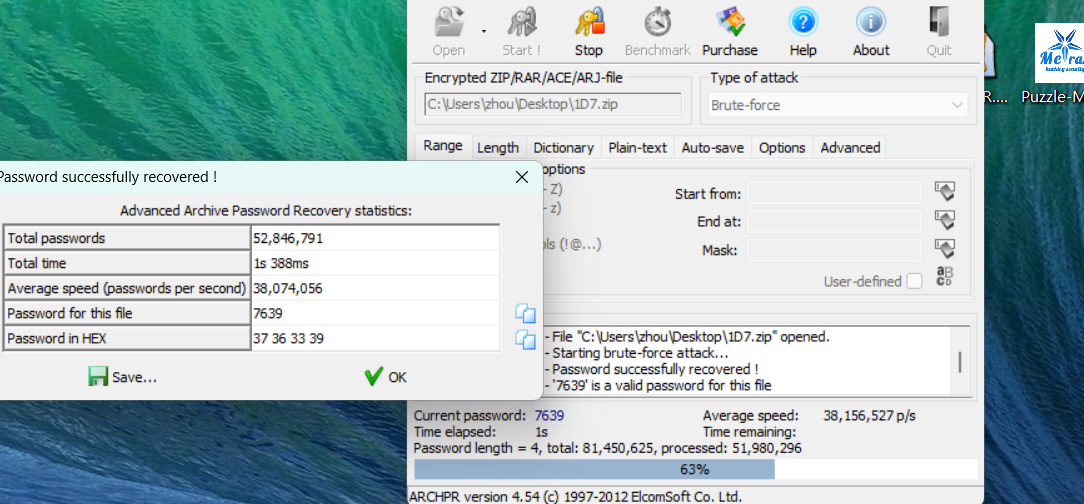Click the Mask input field
Screen dimensions: 1084x504
click(834, 250)
